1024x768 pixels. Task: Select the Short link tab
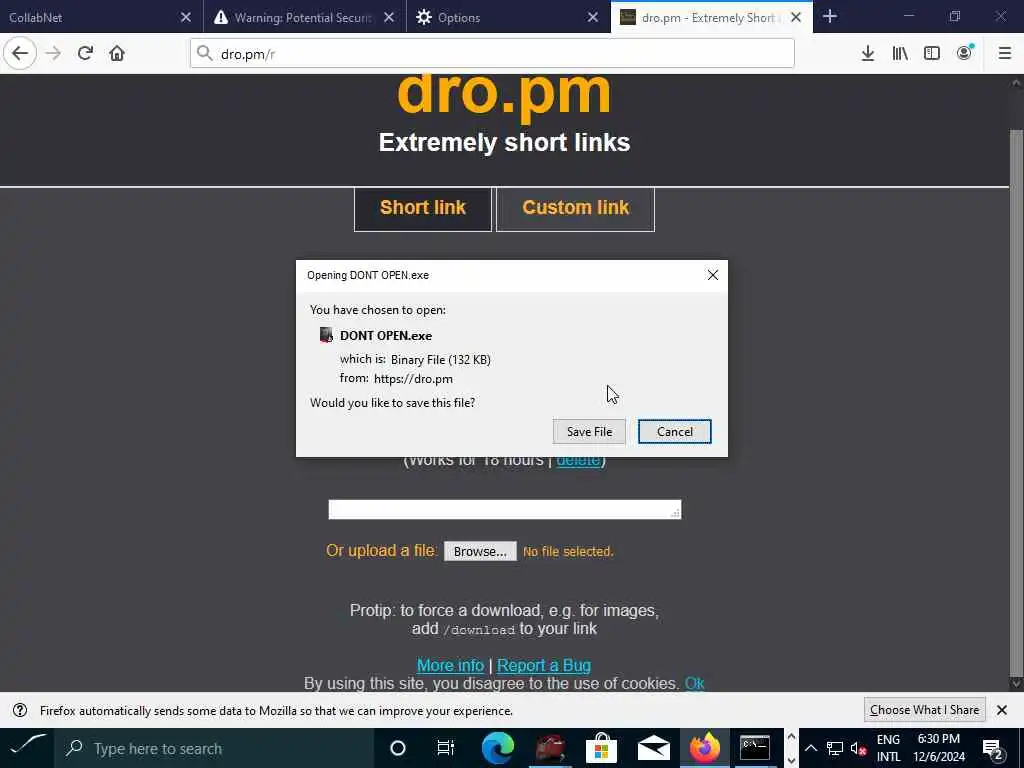coord(423,208)
